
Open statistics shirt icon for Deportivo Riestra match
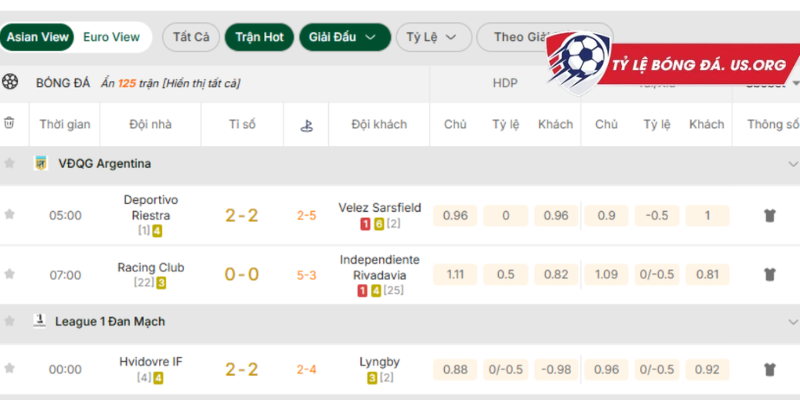[x=769, y=215]
